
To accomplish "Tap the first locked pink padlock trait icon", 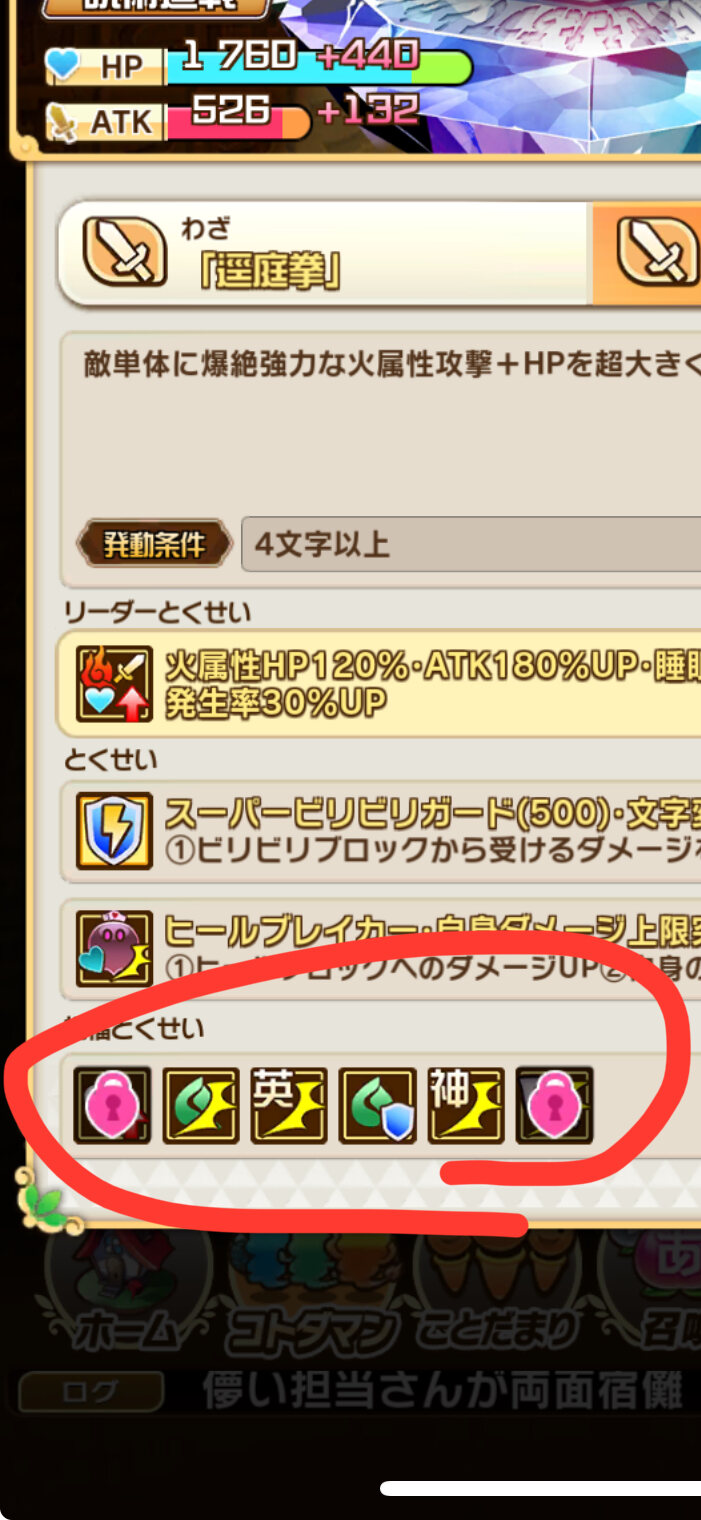I will tap(113, 1105).
